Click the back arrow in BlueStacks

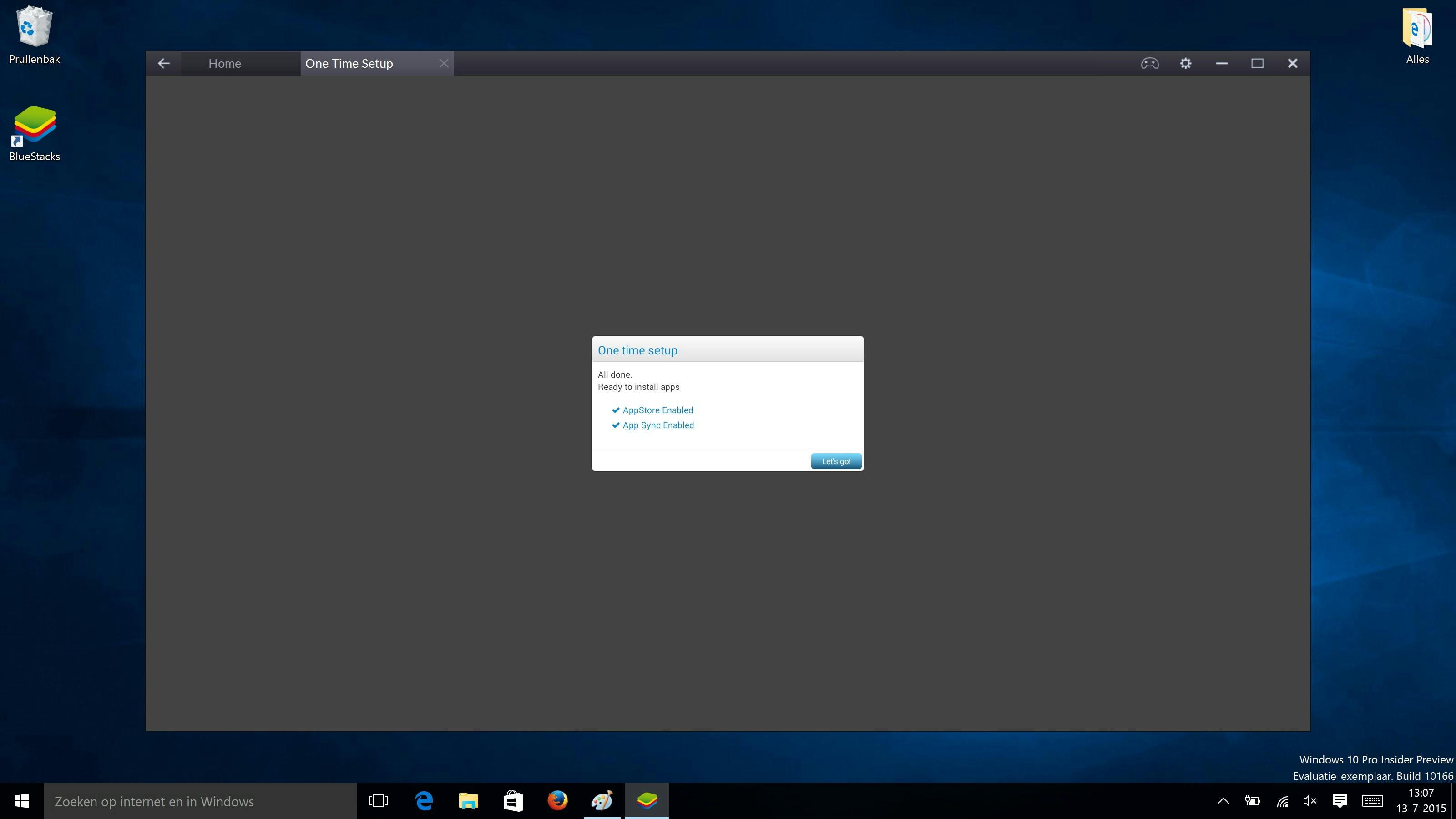click(163, 63)
